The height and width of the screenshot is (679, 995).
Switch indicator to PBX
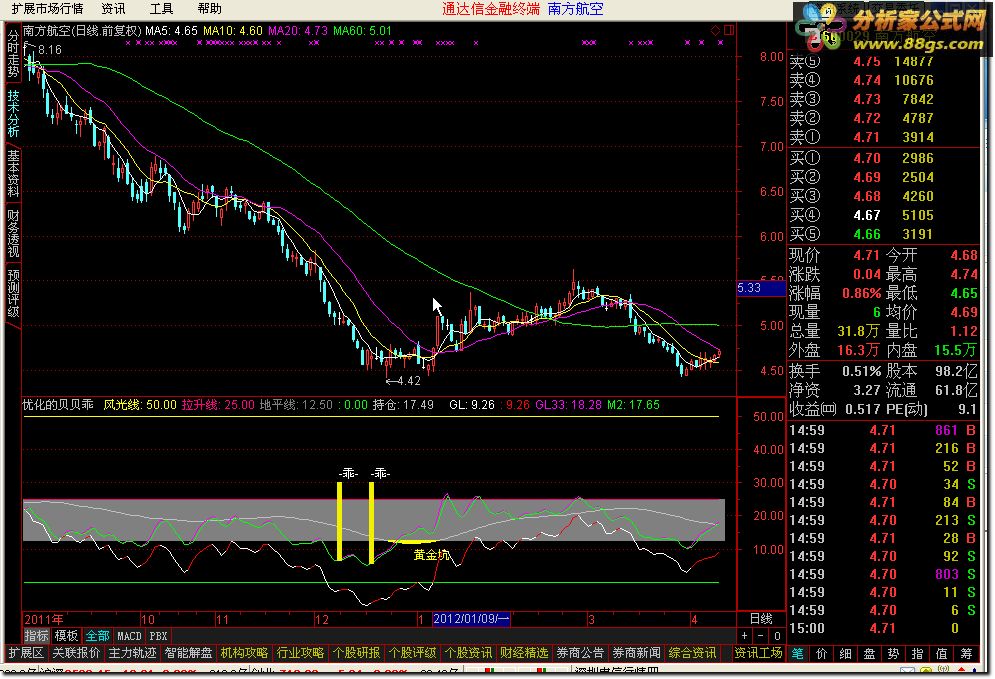coord(158,635)
